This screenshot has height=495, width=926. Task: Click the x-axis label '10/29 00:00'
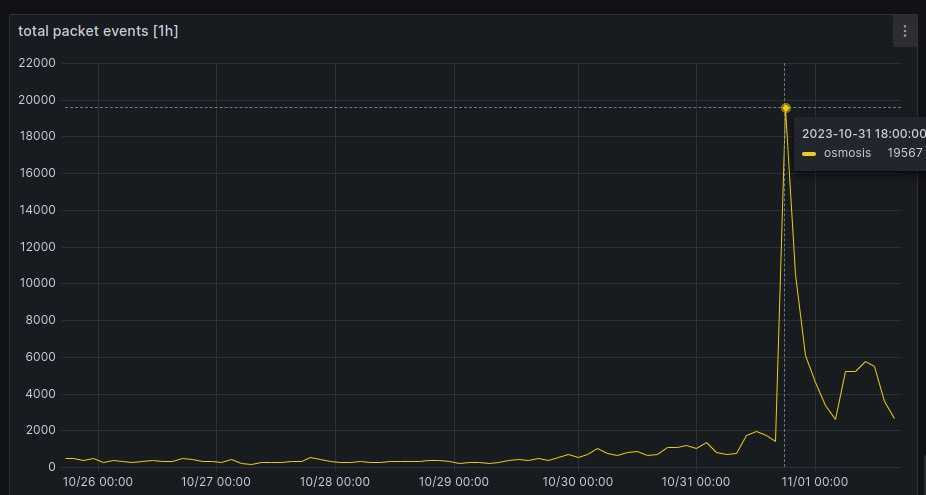(x=454, y=482)
